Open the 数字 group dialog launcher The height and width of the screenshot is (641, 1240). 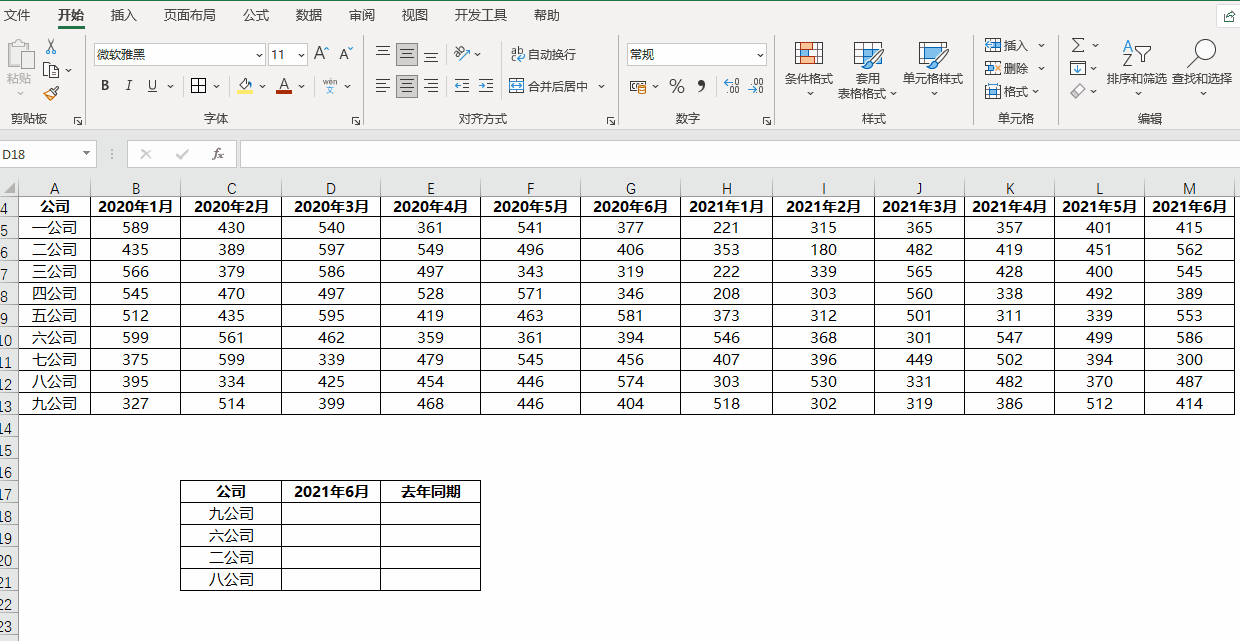tap(766, 121)
